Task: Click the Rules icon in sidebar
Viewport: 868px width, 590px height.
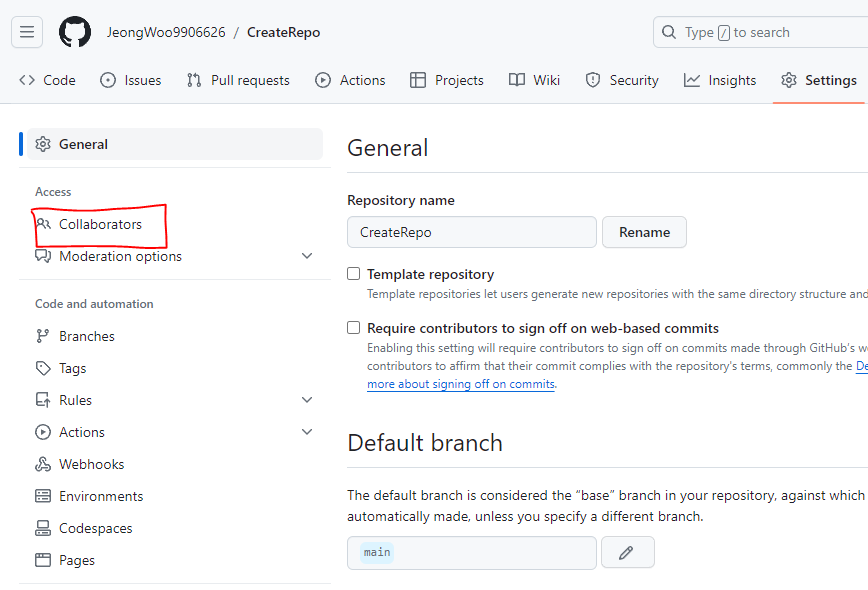Action: coord(43,400)
